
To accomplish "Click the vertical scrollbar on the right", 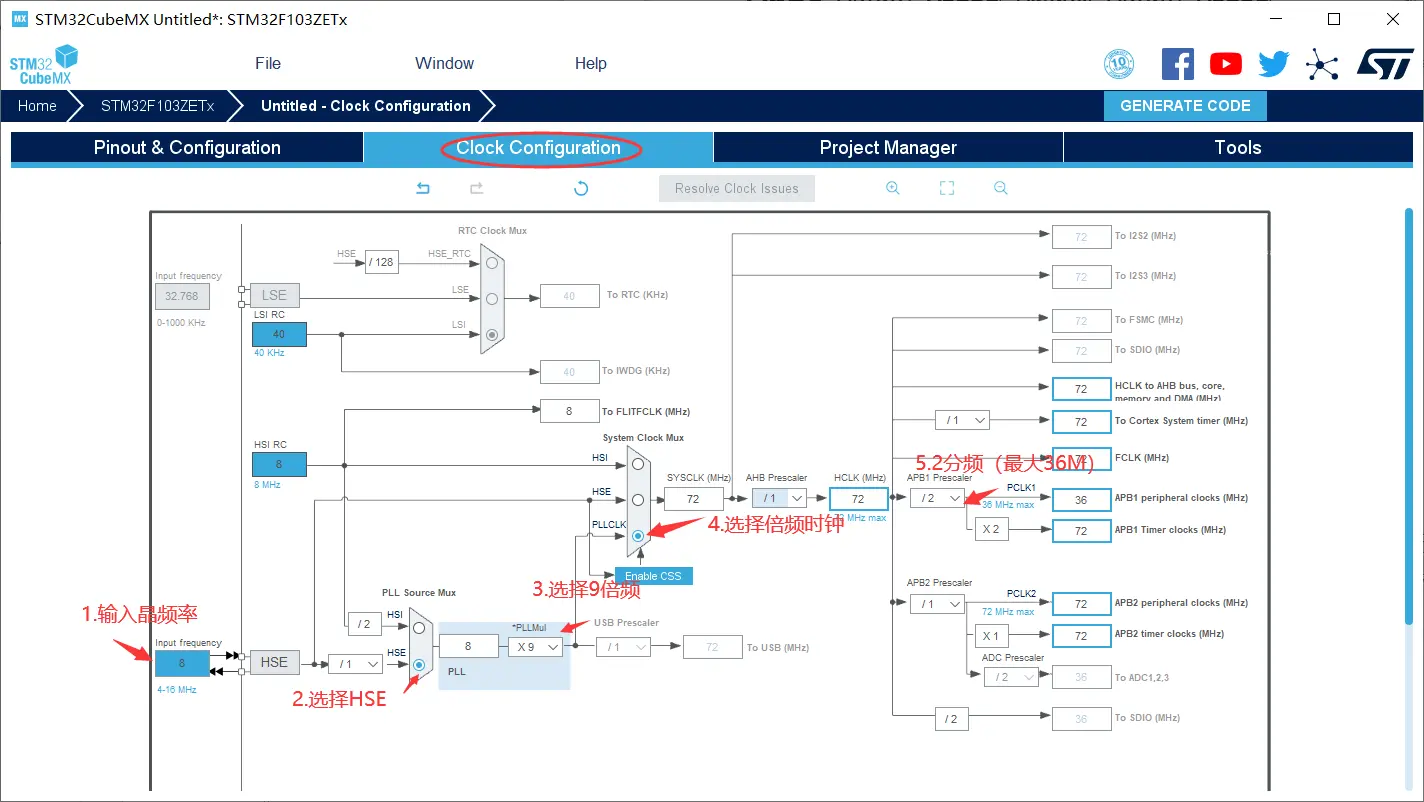I will pyautogui.click(x=1409, y=415).
